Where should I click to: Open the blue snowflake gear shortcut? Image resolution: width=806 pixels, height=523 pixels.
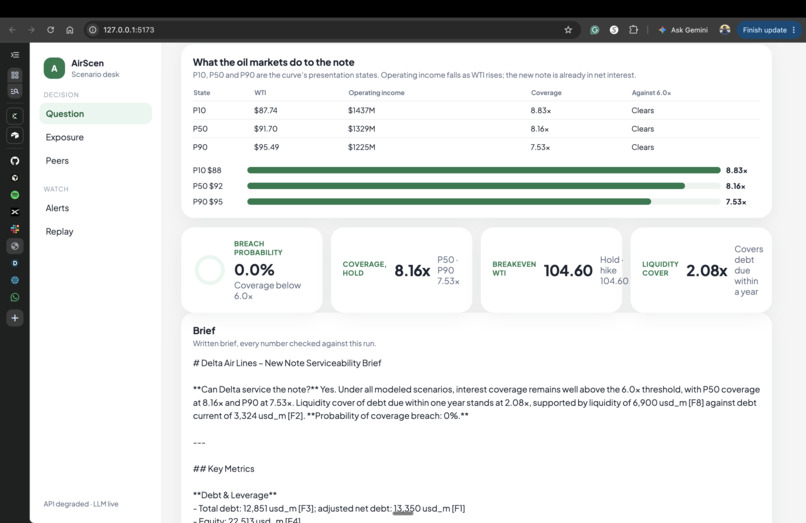(x=15, y=280)
